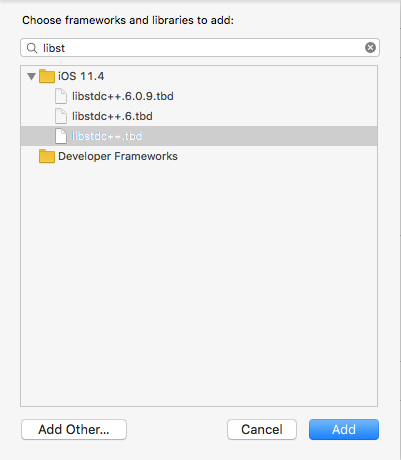Click the Add Other... button
Image resolution: width=401 pixels, height=460 pixels.
74,429
